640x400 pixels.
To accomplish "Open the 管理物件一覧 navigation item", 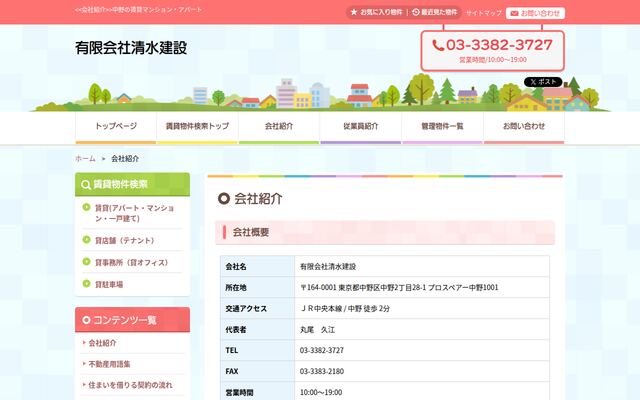I will [x=442, y=128].
